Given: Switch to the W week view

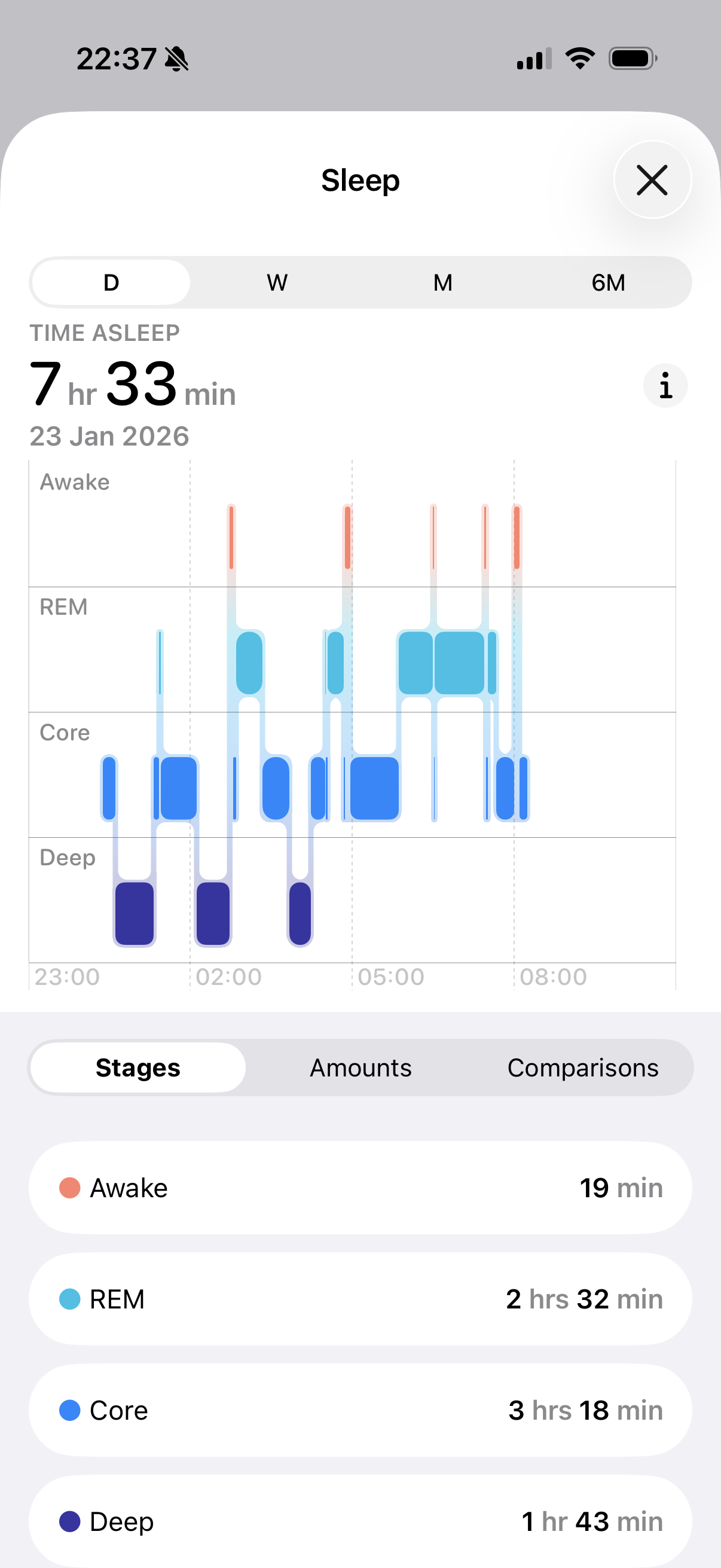Looking at the screenshot, I should point(277,282).
